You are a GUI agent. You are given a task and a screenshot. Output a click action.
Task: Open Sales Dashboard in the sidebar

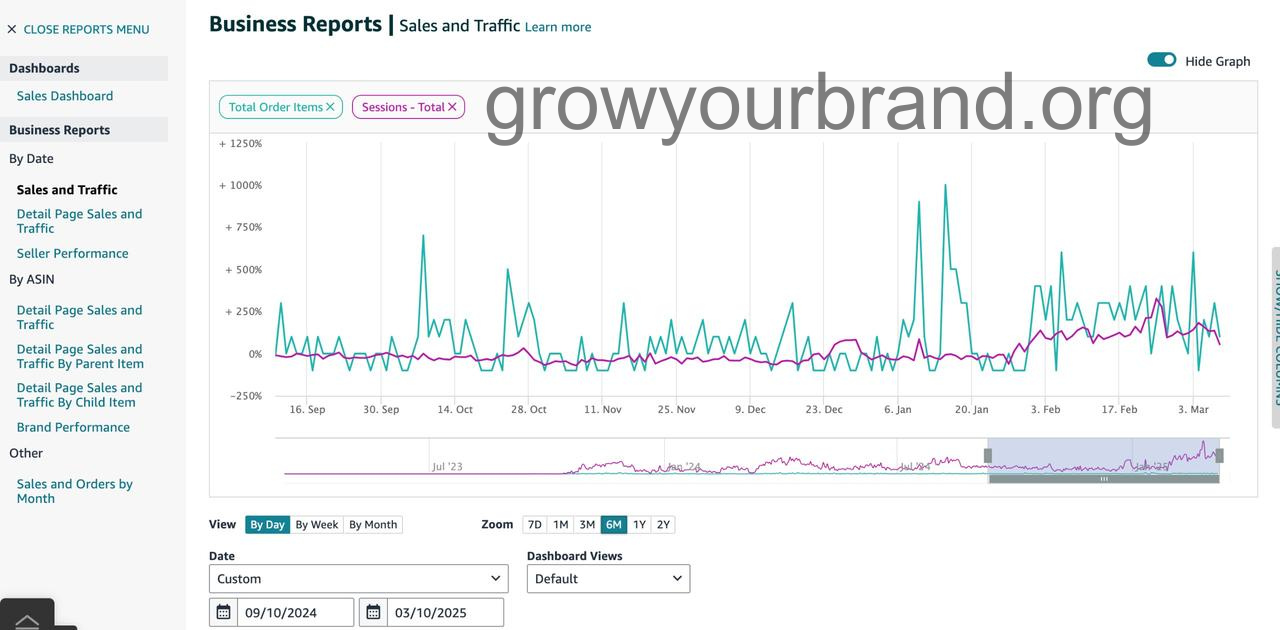click(x=65, y=96)
